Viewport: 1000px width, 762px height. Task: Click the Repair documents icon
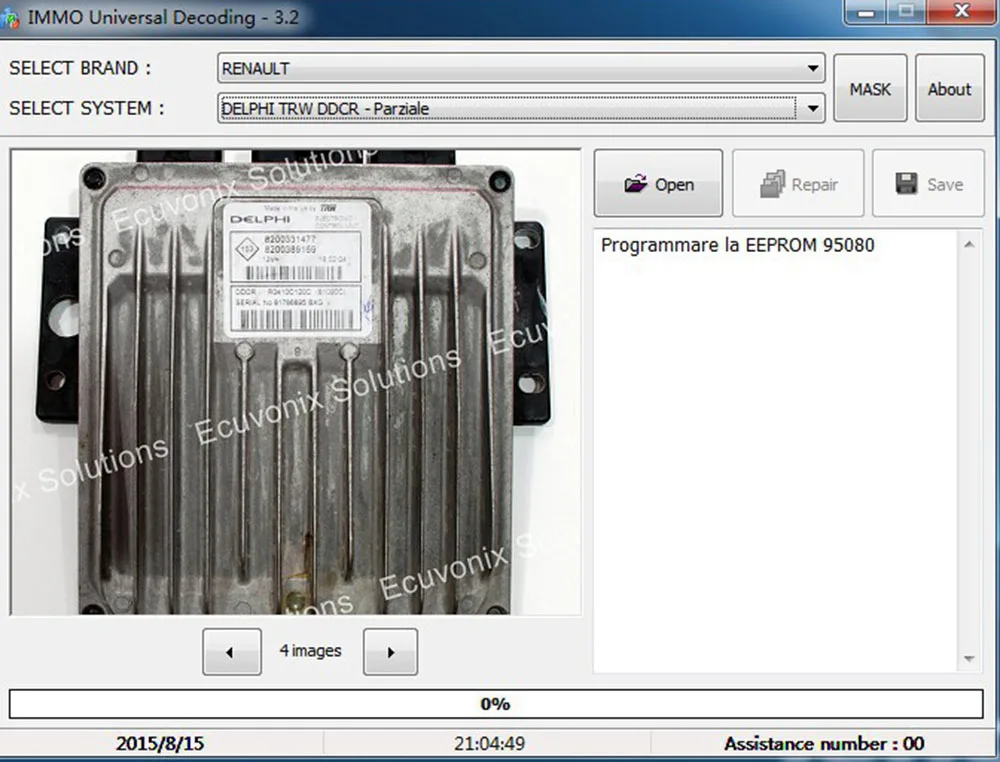pos(772,184)
